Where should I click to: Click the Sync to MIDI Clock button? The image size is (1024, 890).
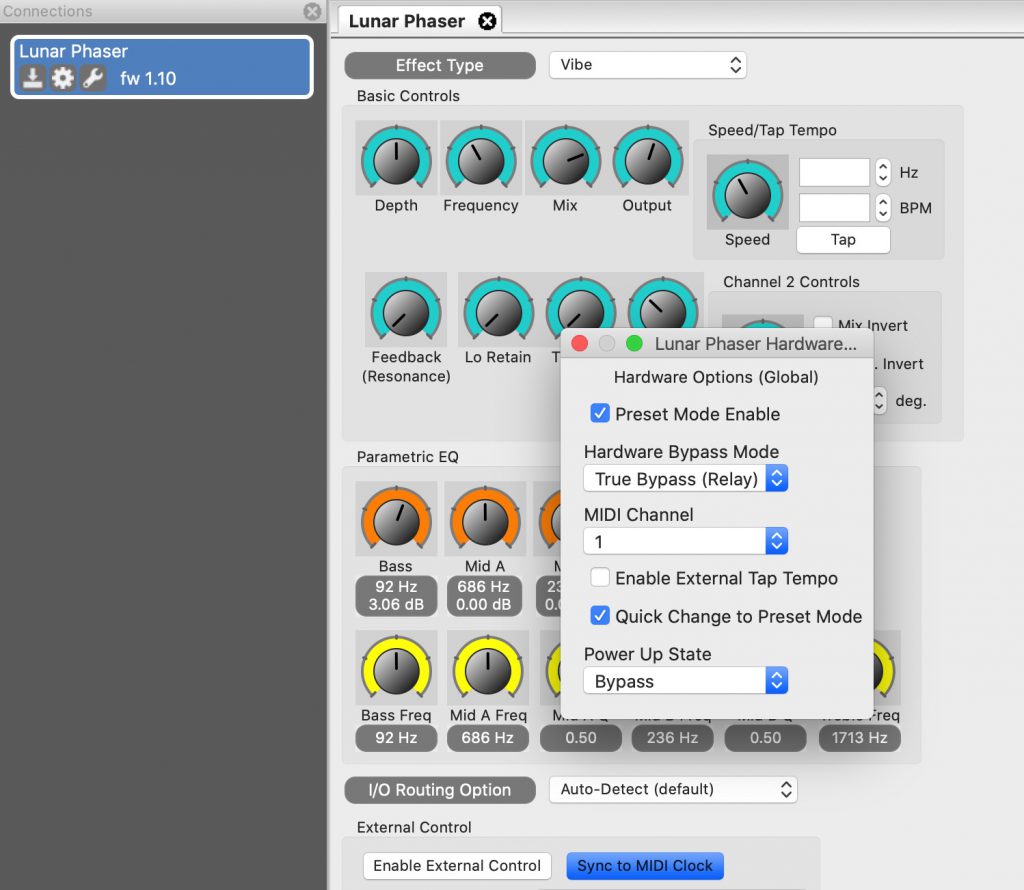pos(644,866)
